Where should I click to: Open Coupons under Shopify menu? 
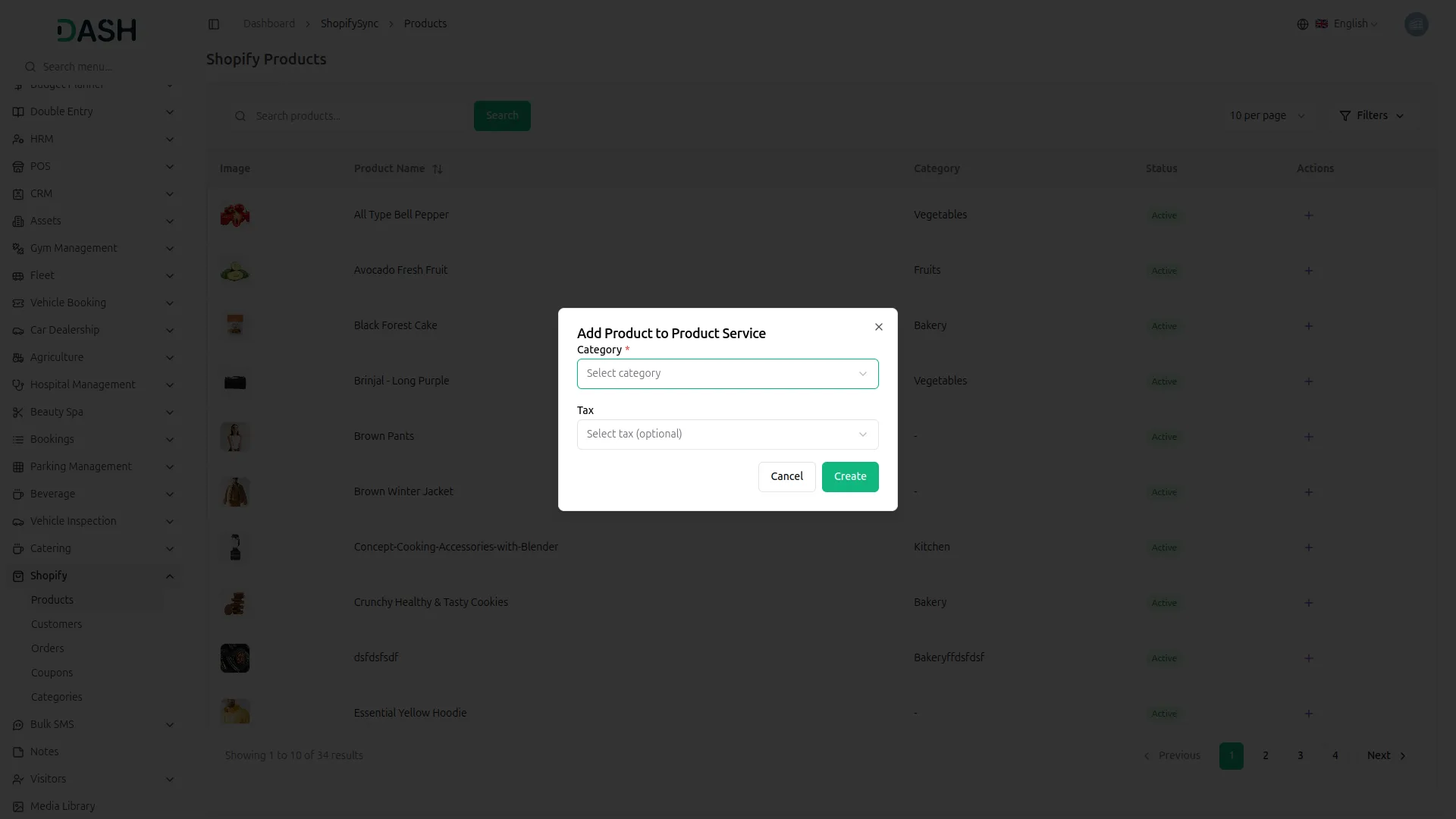coord(52,673)
